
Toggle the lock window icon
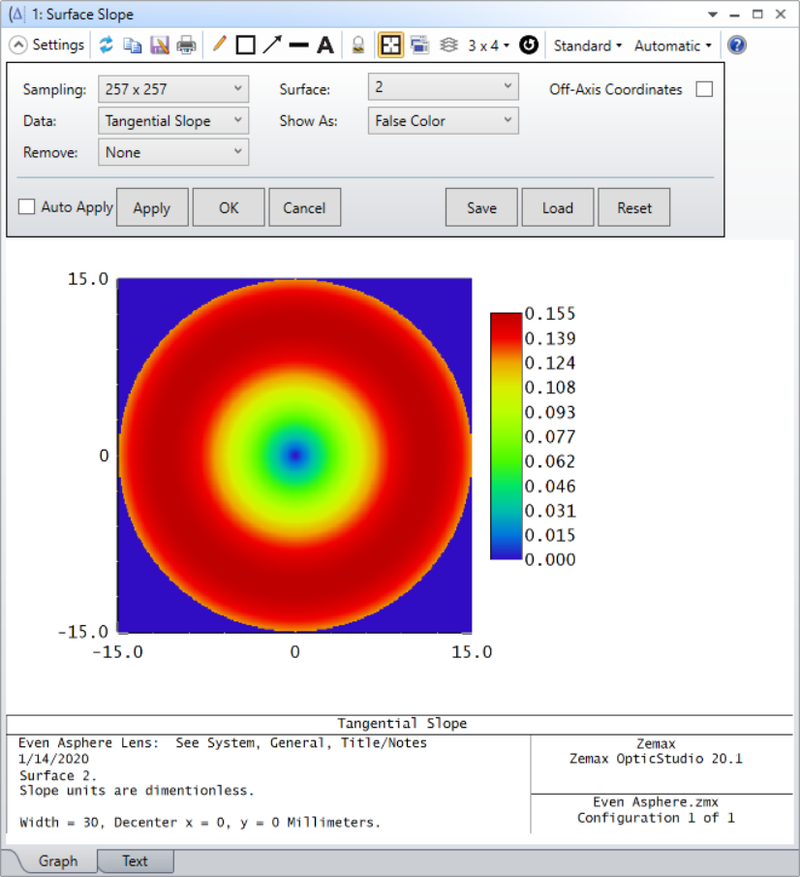click(358, 45)
